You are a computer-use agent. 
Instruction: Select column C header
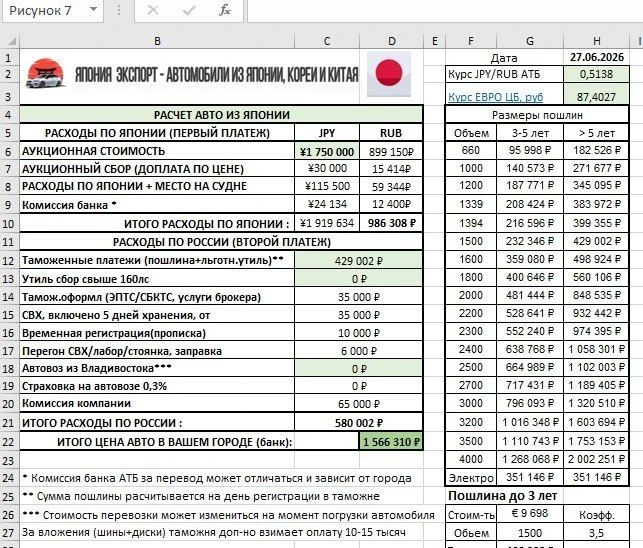pos(327,41)
